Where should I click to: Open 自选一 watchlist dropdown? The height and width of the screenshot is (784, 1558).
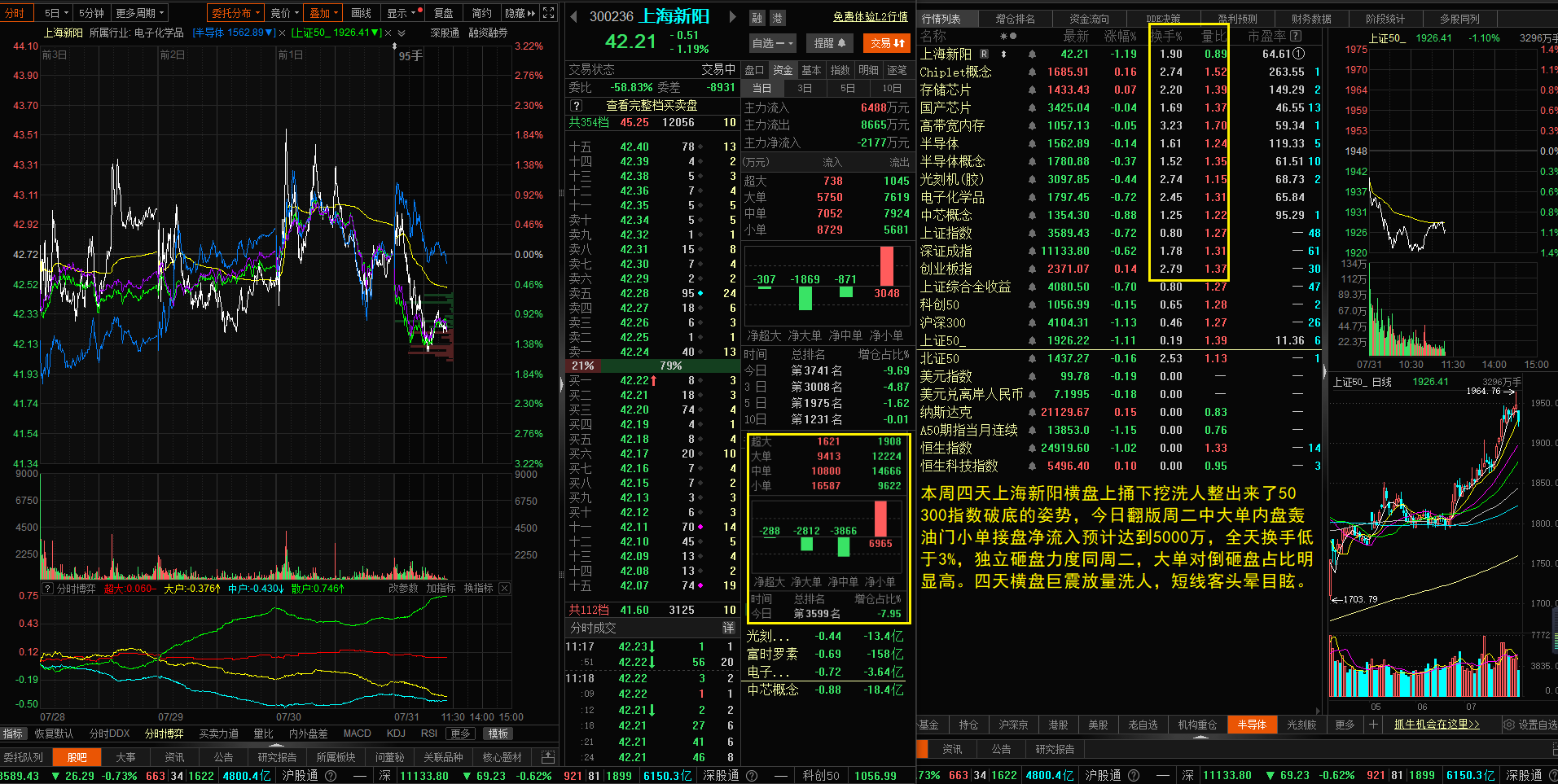[x=771, y=43]
